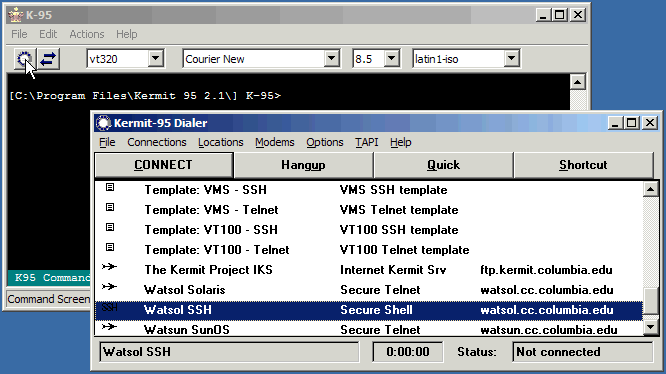Click the template icon beside Template: VMS - SSH

click(110, 187)
